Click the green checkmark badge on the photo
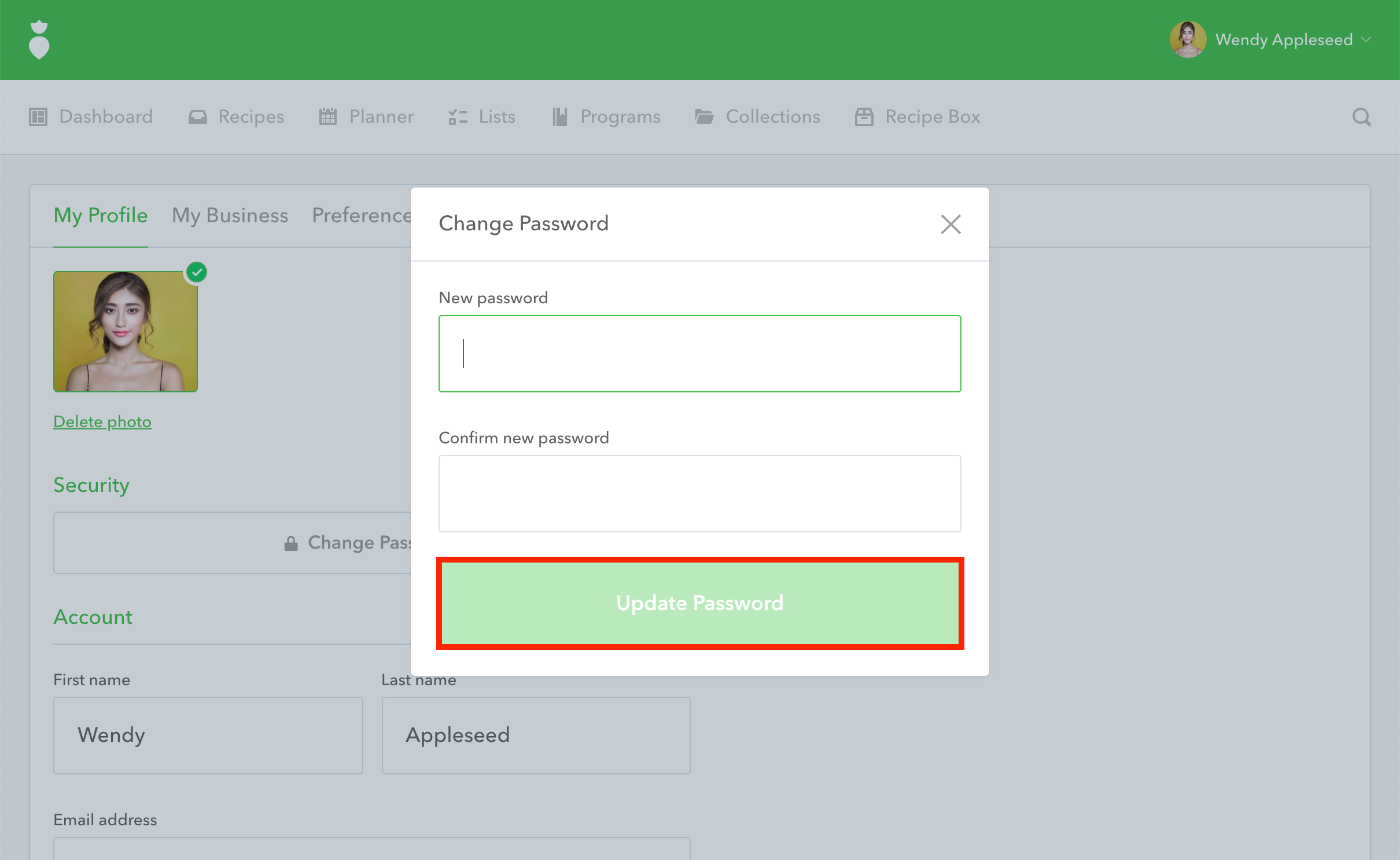Viewport: 1400px width, 860px height. coord(197,272)
